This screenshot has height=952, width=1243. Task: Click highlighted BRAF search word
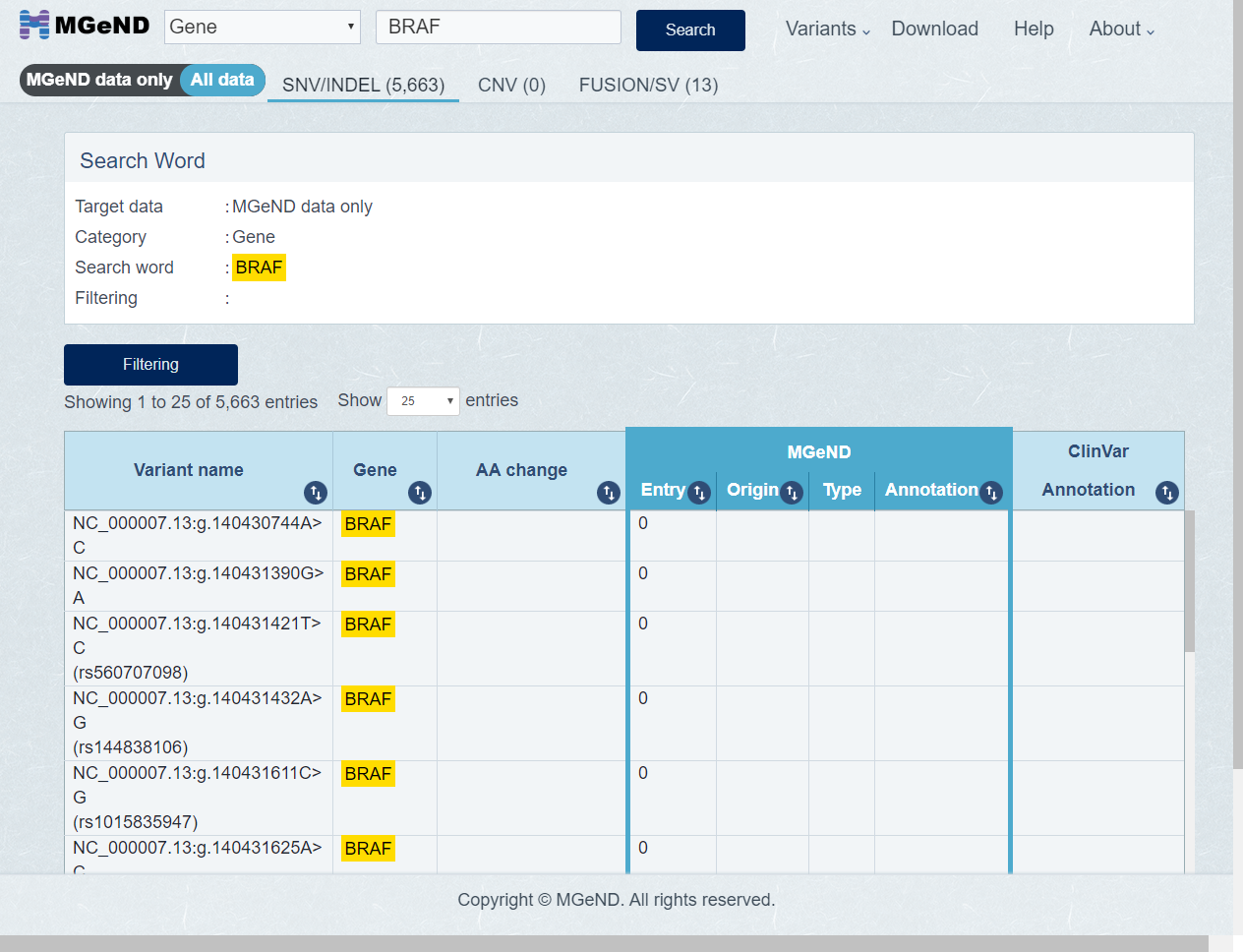[x=259, y=268]
